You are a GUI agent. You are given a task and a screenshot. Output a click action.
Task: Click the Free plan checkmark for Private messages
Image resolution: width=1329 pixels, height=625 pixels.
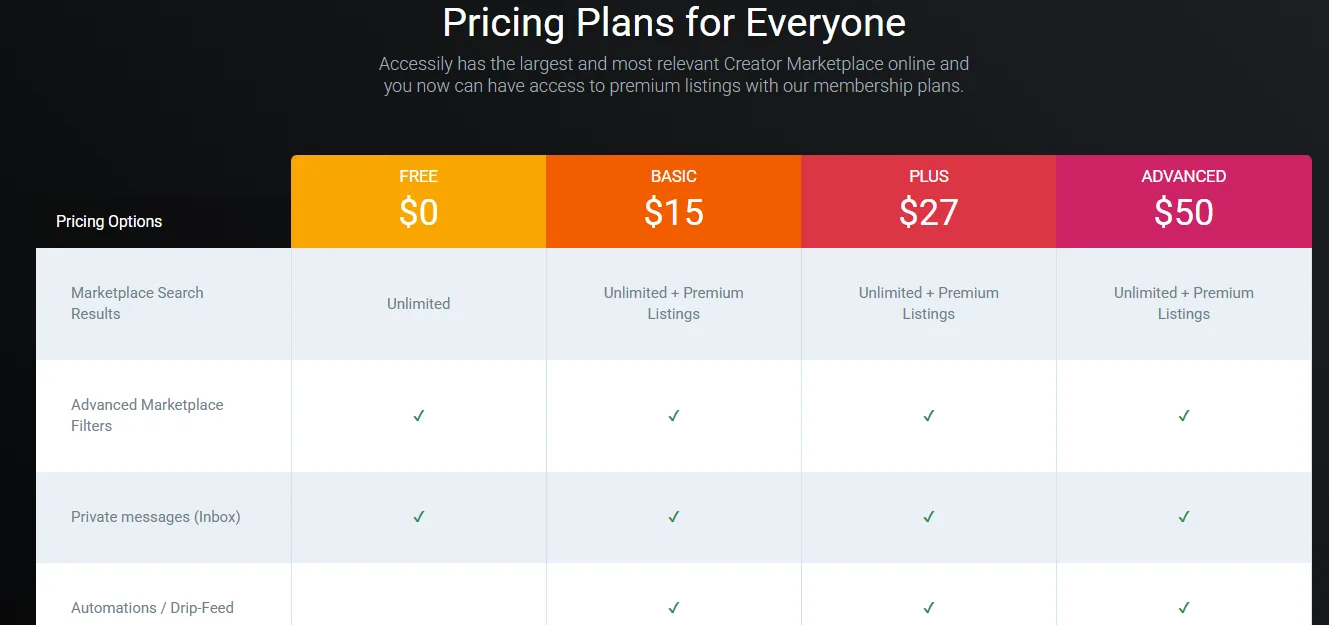[419, 517]
